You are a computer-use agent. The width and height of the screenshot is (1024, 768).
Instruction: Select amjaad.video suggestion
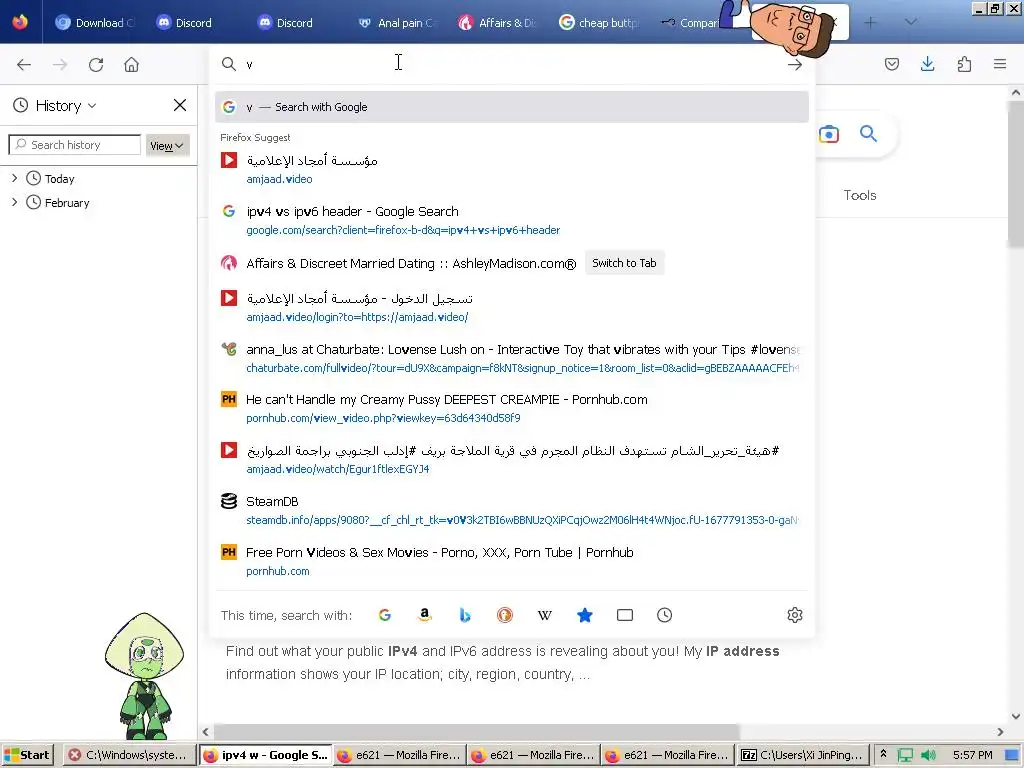tap(511, 169)
